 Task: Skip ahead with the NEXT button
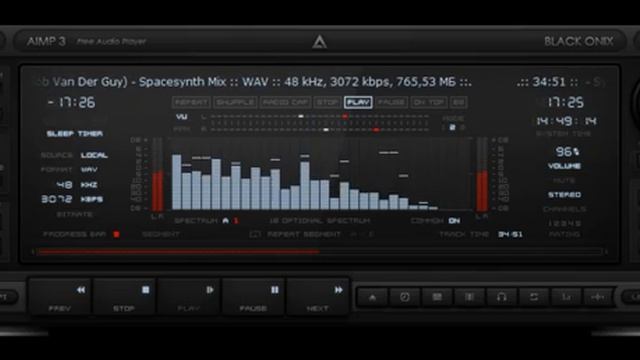318,297
